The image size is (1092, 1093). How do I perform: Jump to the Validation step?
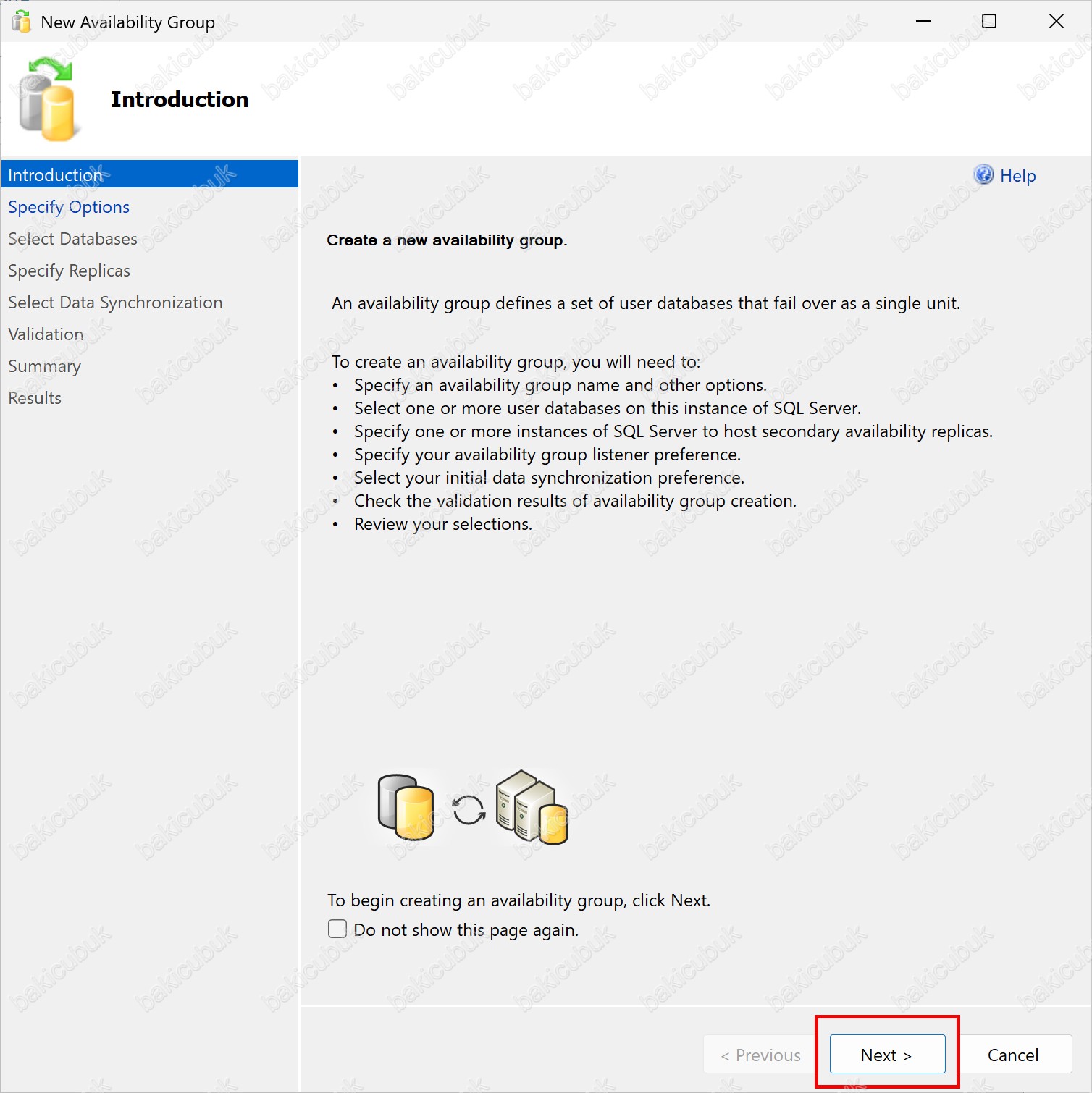(x=46, y=334)
